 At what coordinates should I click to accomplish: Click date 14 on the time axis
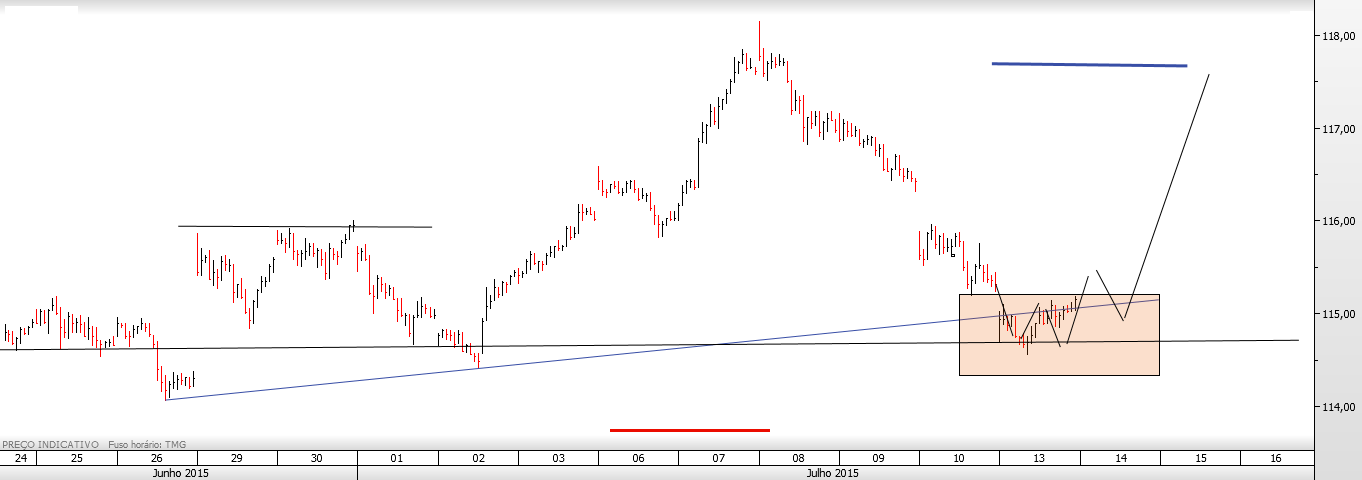pos(1120,458)
